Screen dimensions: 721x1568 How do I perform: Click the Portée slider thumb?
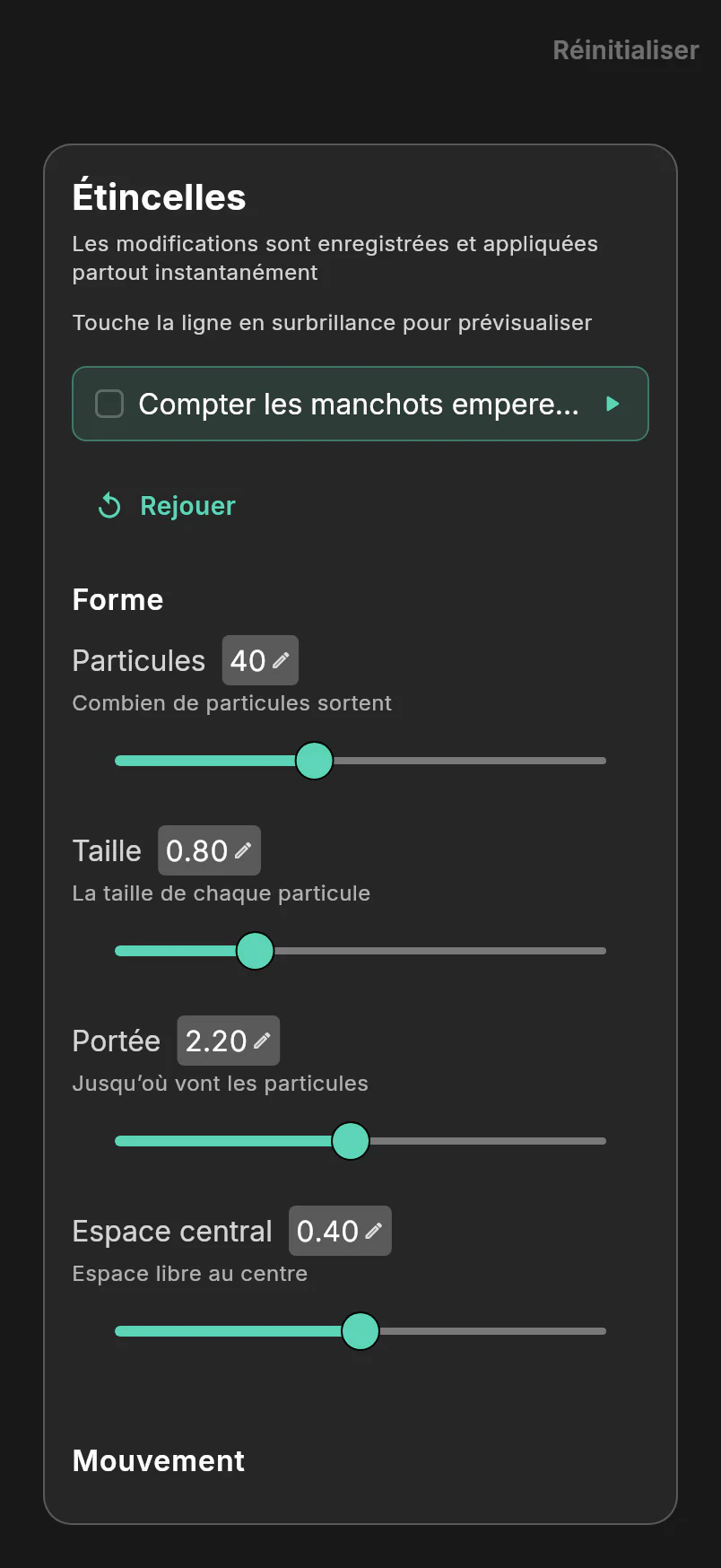[x=351, y=1141]
